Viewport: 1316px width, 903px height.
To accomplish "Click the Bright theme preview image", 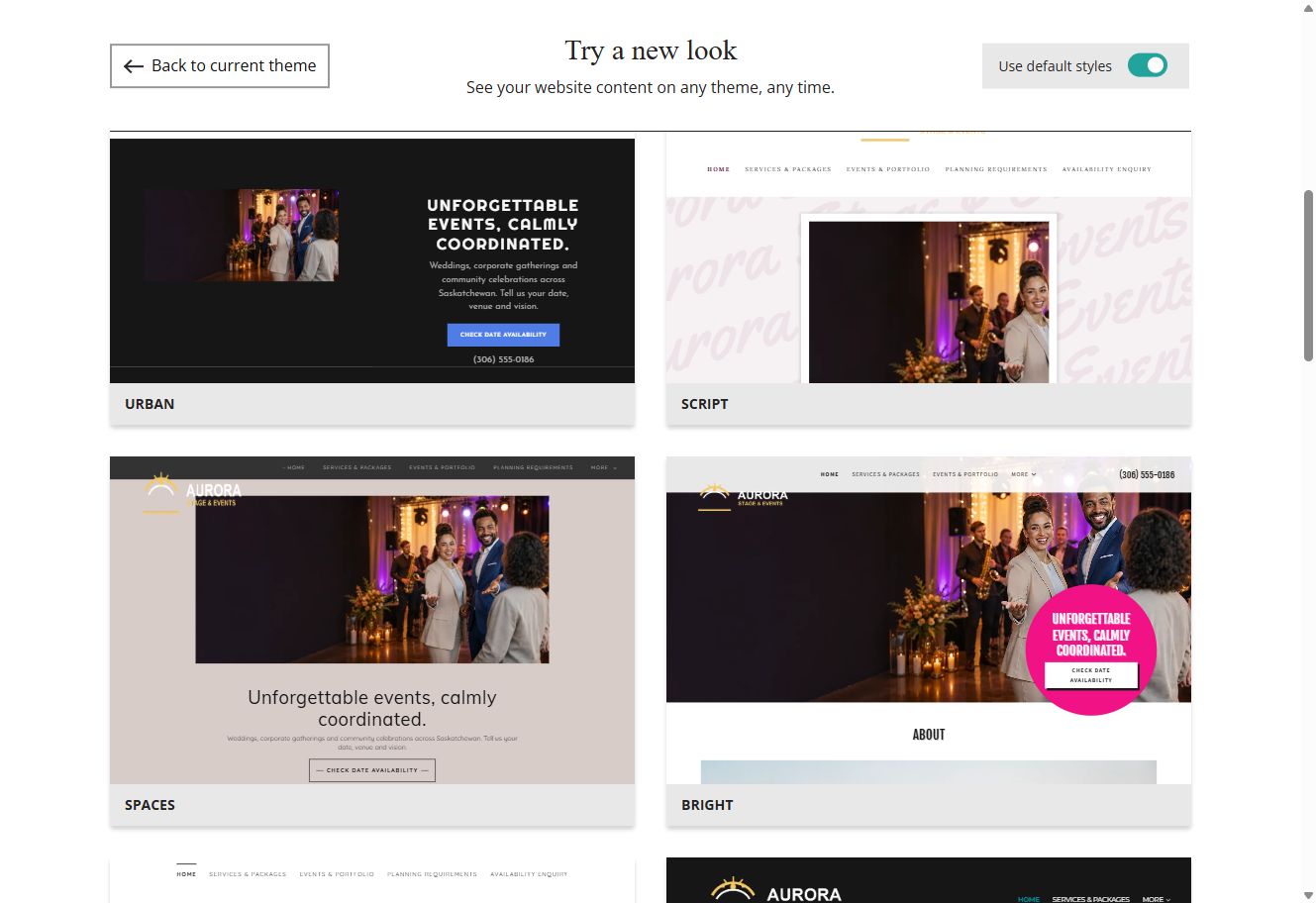I will click(929, 620).
